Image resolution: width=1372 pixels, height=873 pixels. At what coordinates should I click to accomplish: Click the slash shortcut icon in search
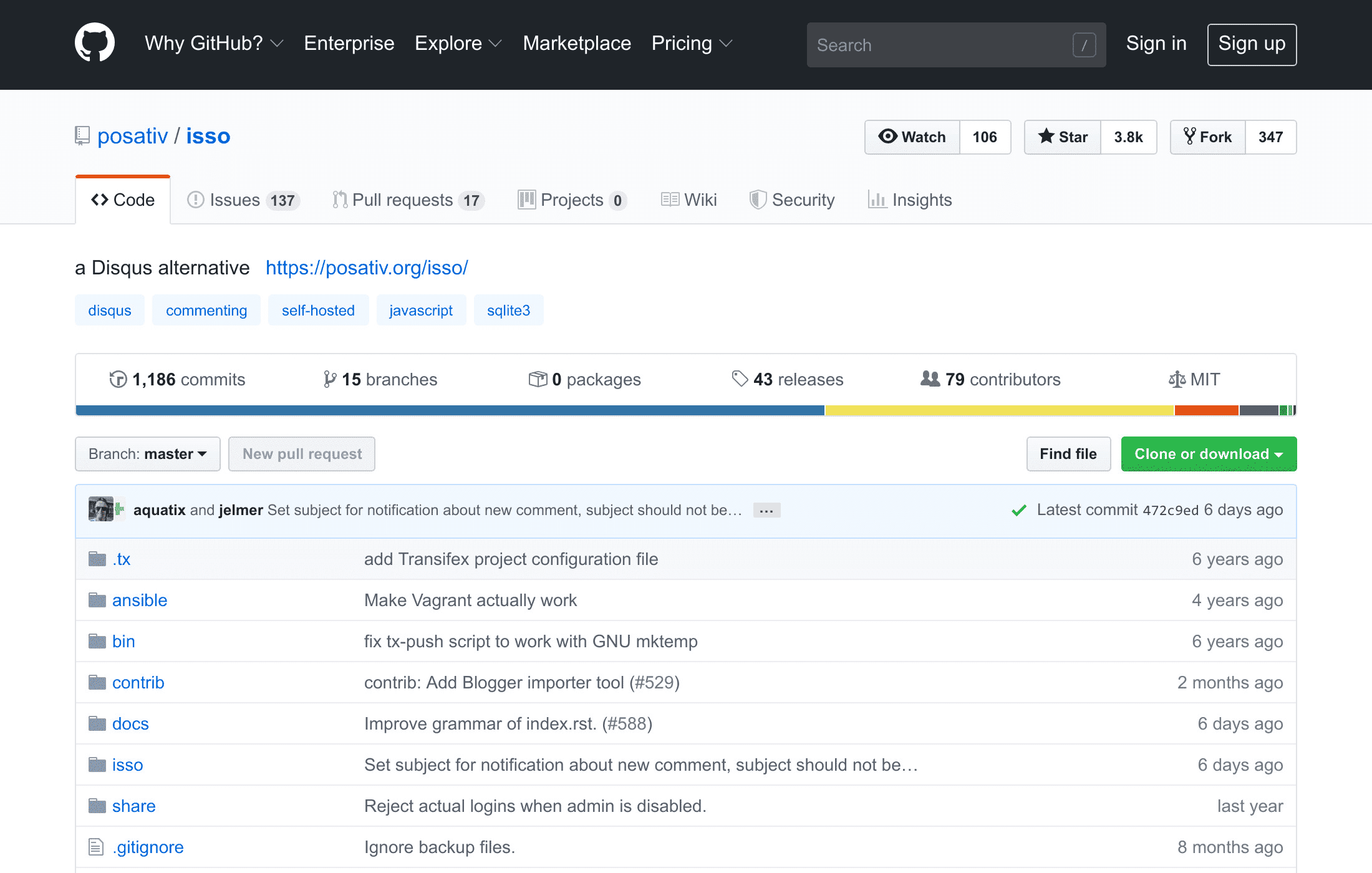pos(1084,45)
